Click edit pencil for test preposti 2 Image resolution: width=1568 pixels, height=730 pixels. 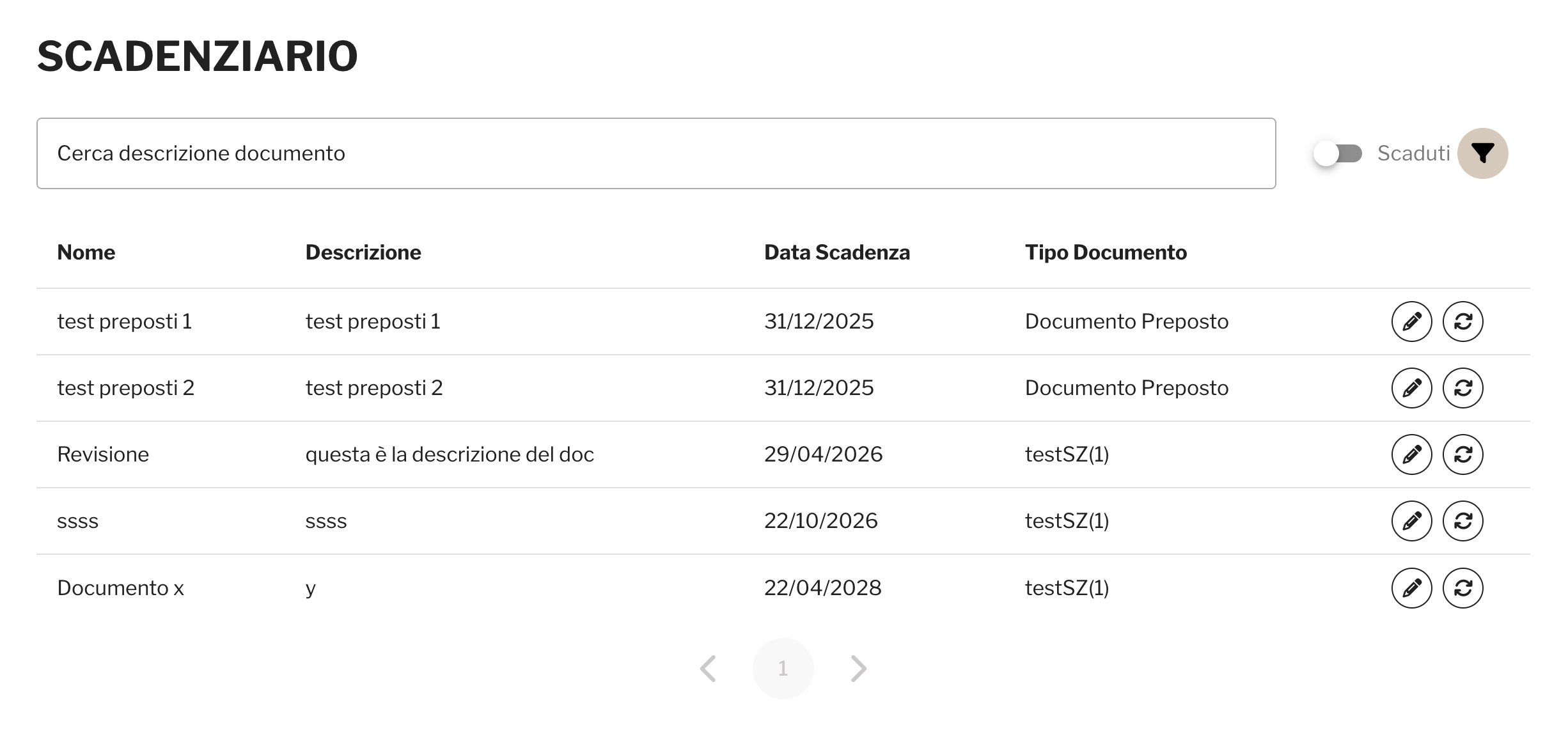[1411, 388]
